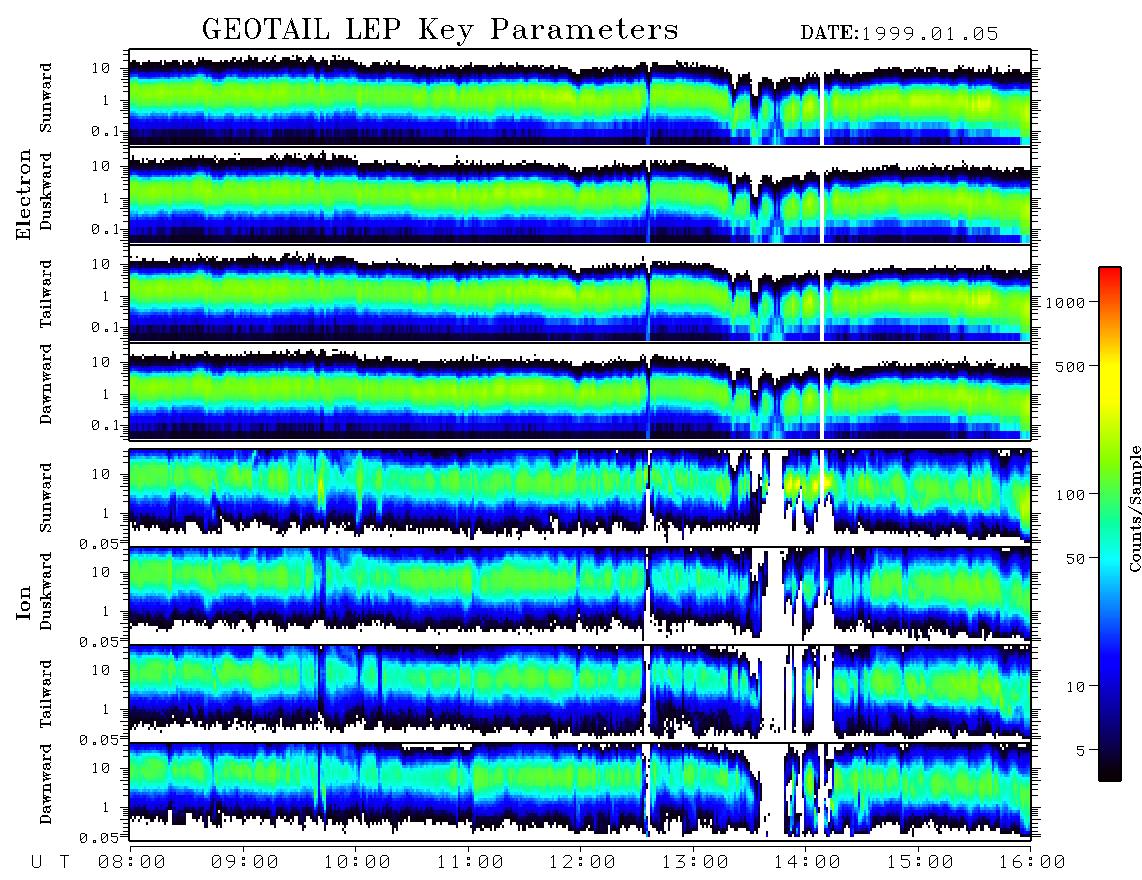Select the Ion Duskward panel label
The height and width of the screenshot is (880, 1142).
tap(46, 591)
